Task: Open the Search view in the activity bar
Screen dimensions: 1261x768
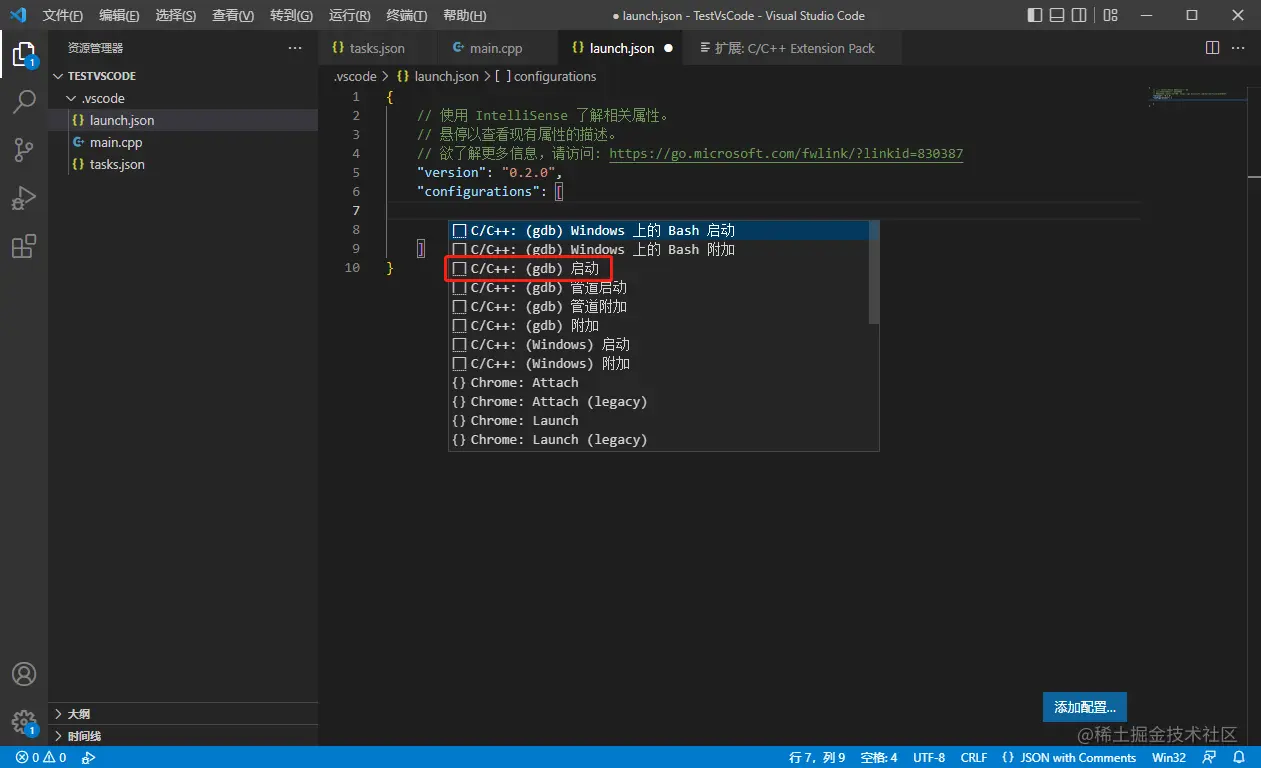Action: pos(24,101)
